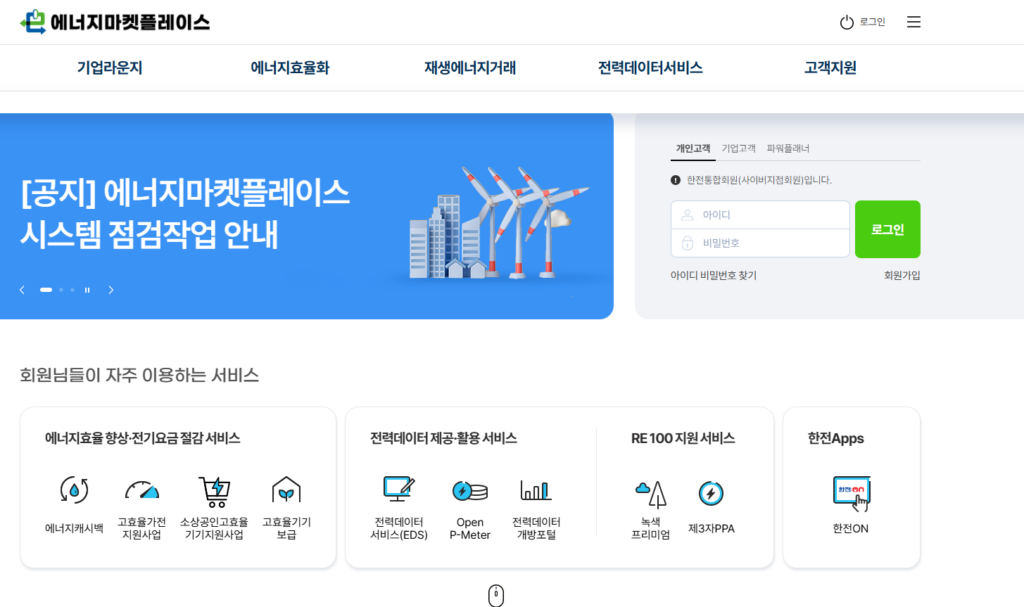The width and height of the screenshot is (1024, 607).
Task: Click the 아이디 input field
Action: tap(760, 215)
